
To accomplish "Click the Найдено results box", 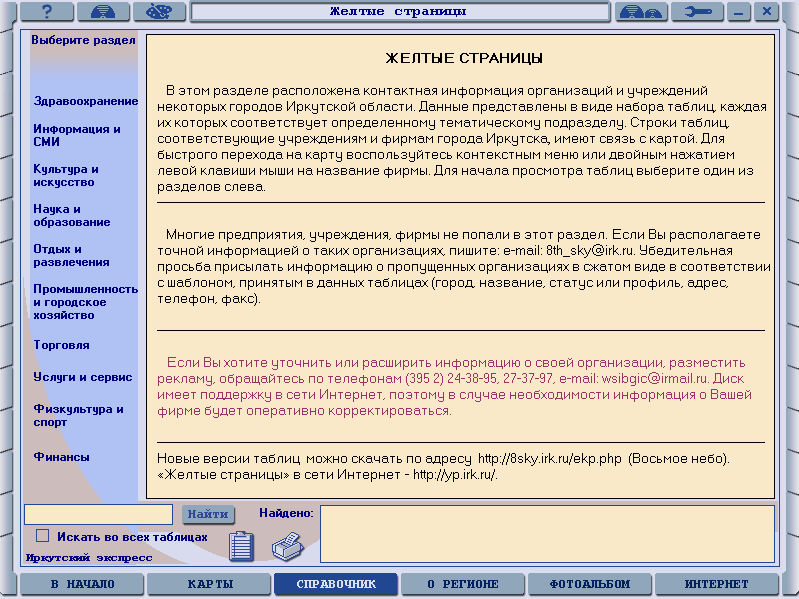I will [x=547, y=534].
